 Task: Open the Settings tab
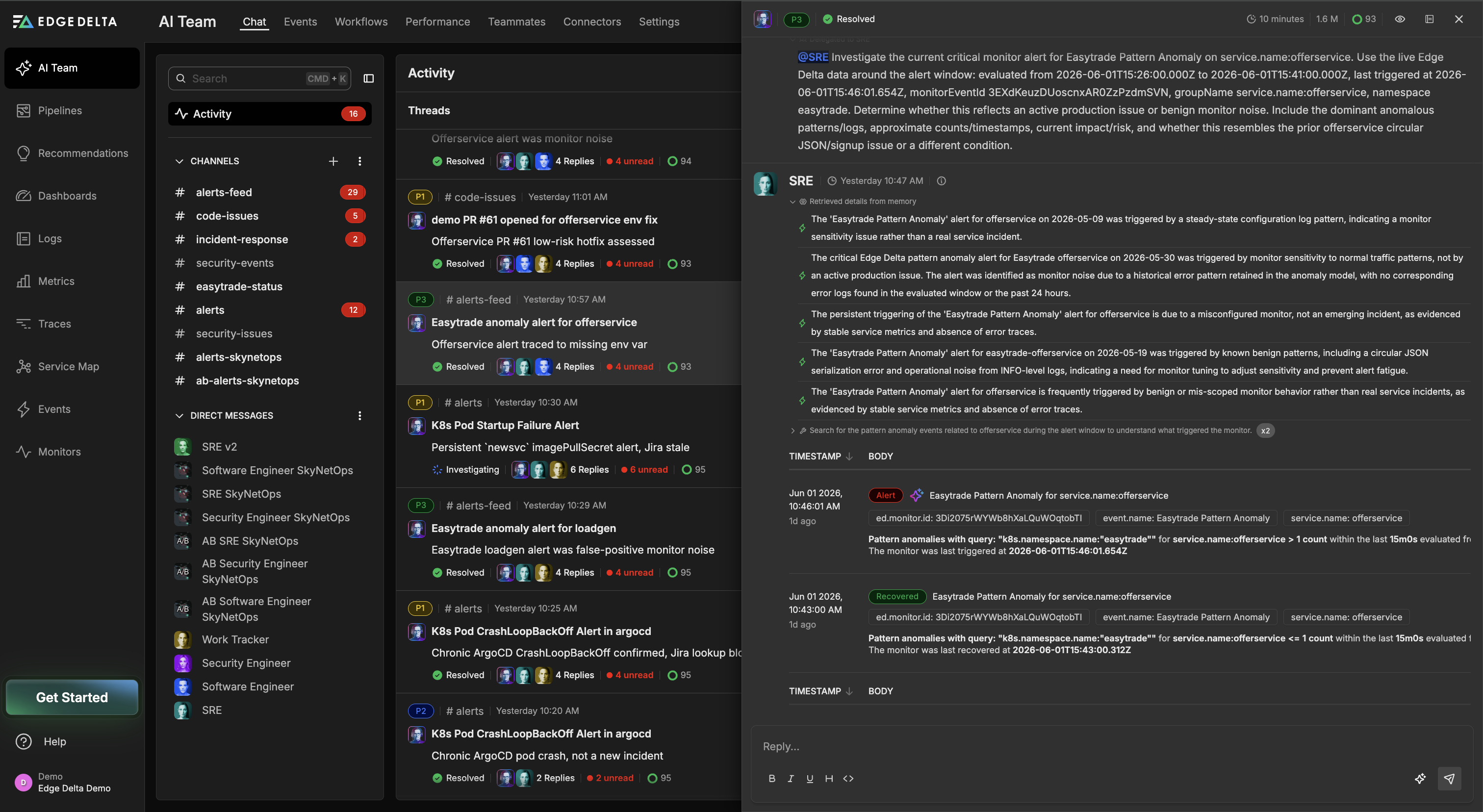[x=659, y=22]
